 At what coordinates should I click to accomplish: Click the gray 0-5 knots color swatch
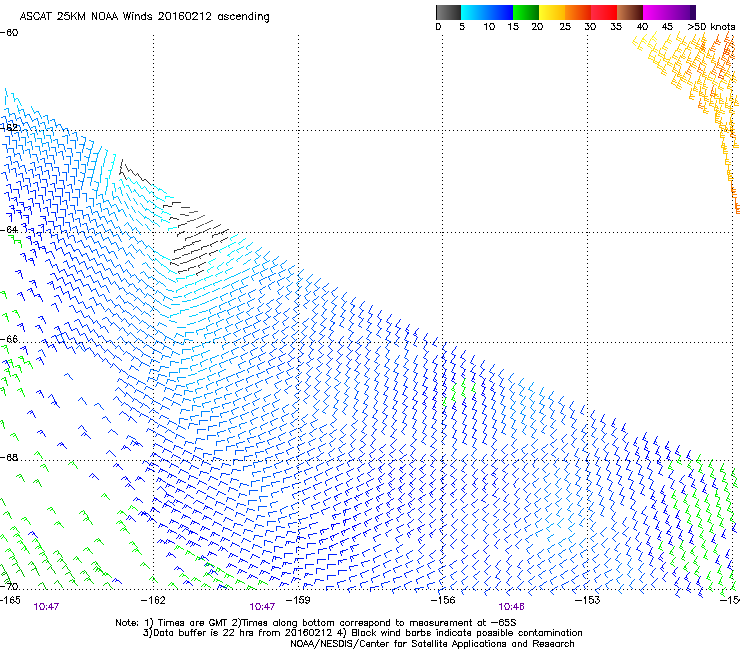point(448,12)
